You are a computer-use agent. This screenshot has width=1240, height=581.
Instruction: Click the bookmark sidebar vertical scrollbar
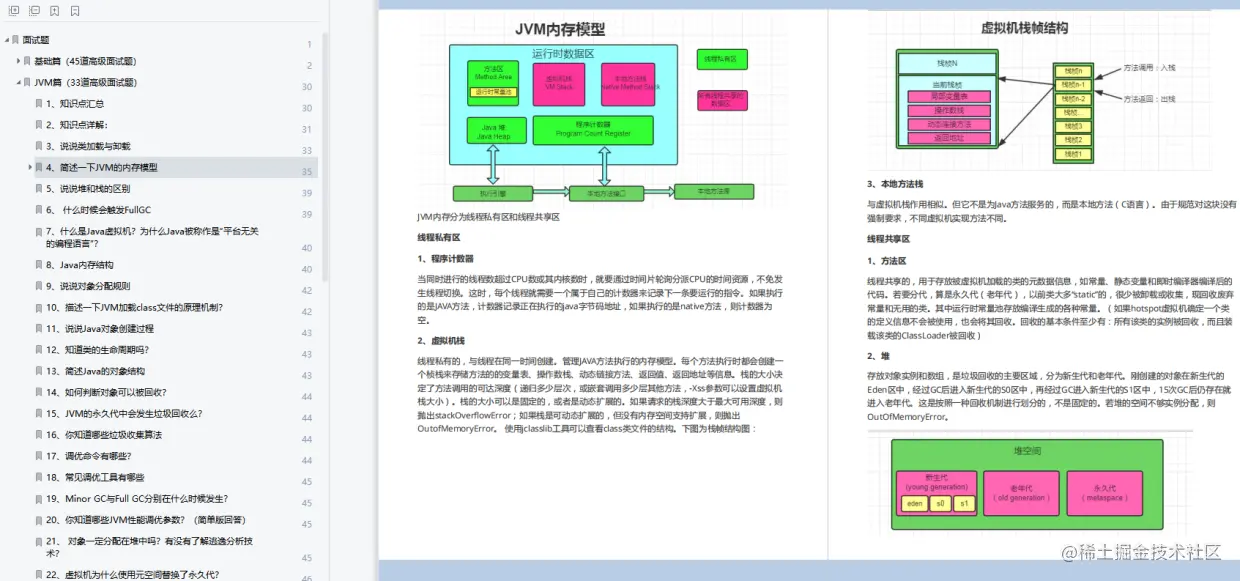click(325, 155)
